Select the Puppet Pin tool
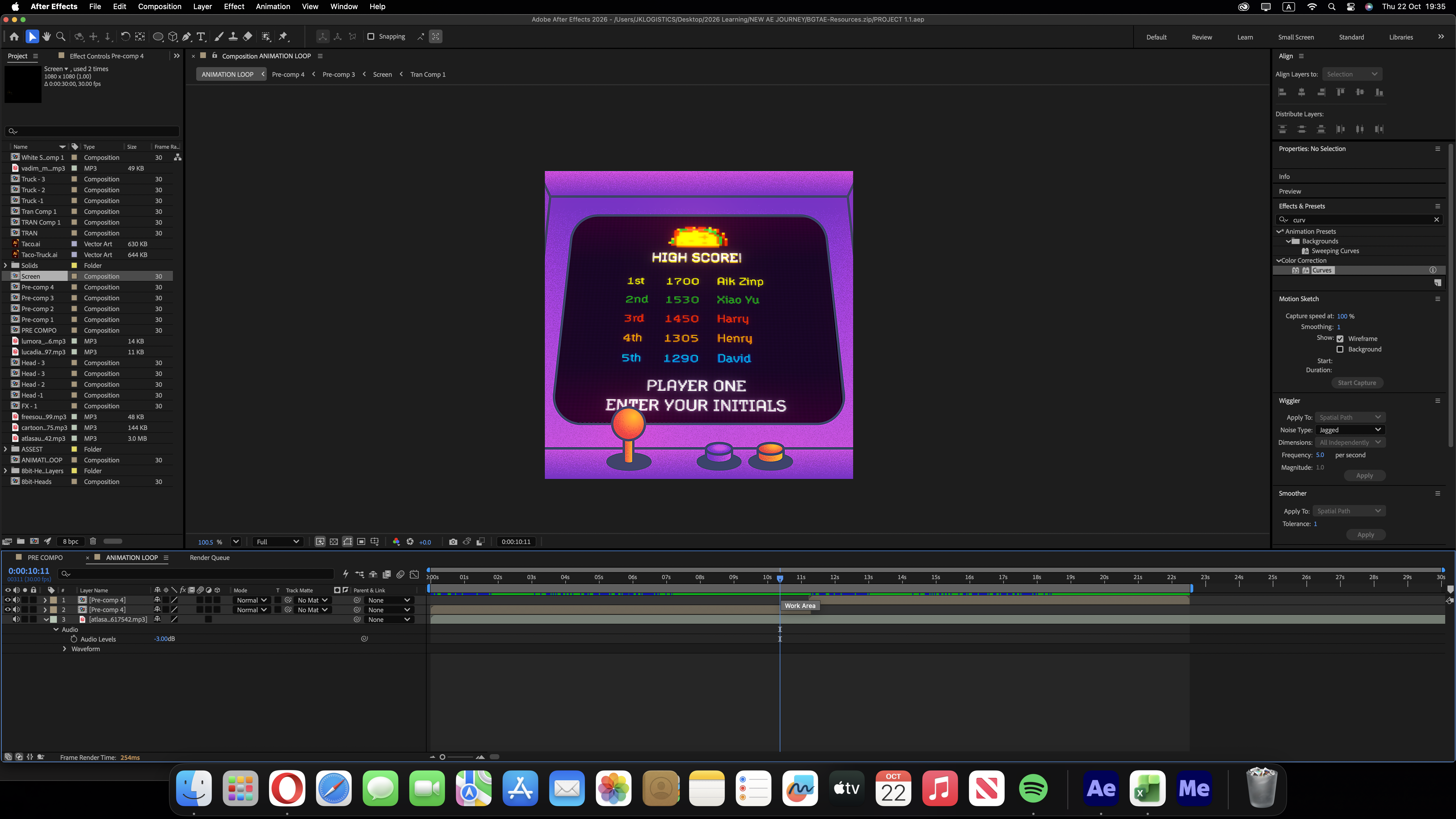The width and height of the screenshot is (1456, 819). tap(283, 37)
